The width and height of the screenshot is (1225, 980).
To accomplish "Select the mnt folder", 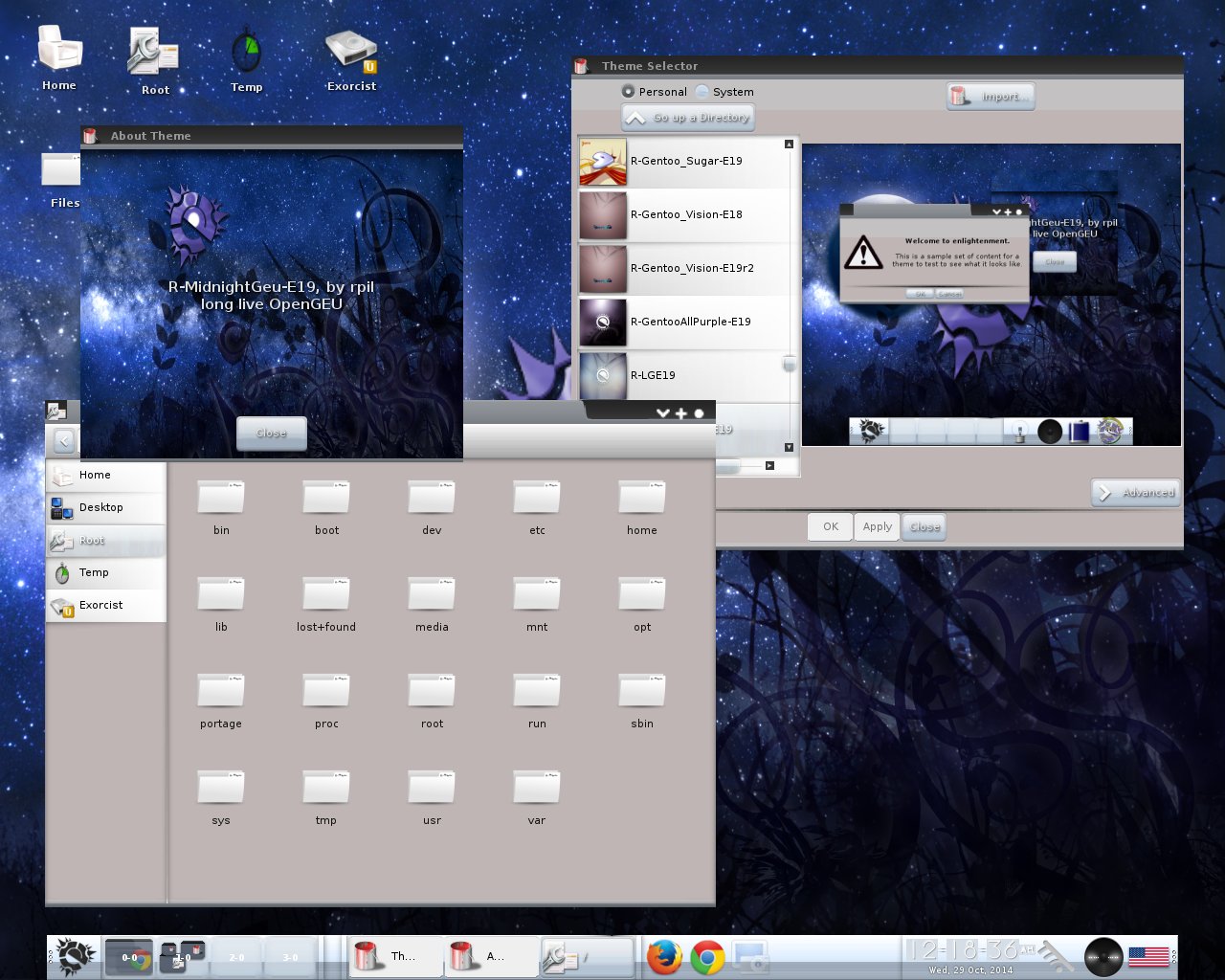I will click(537, 604).
